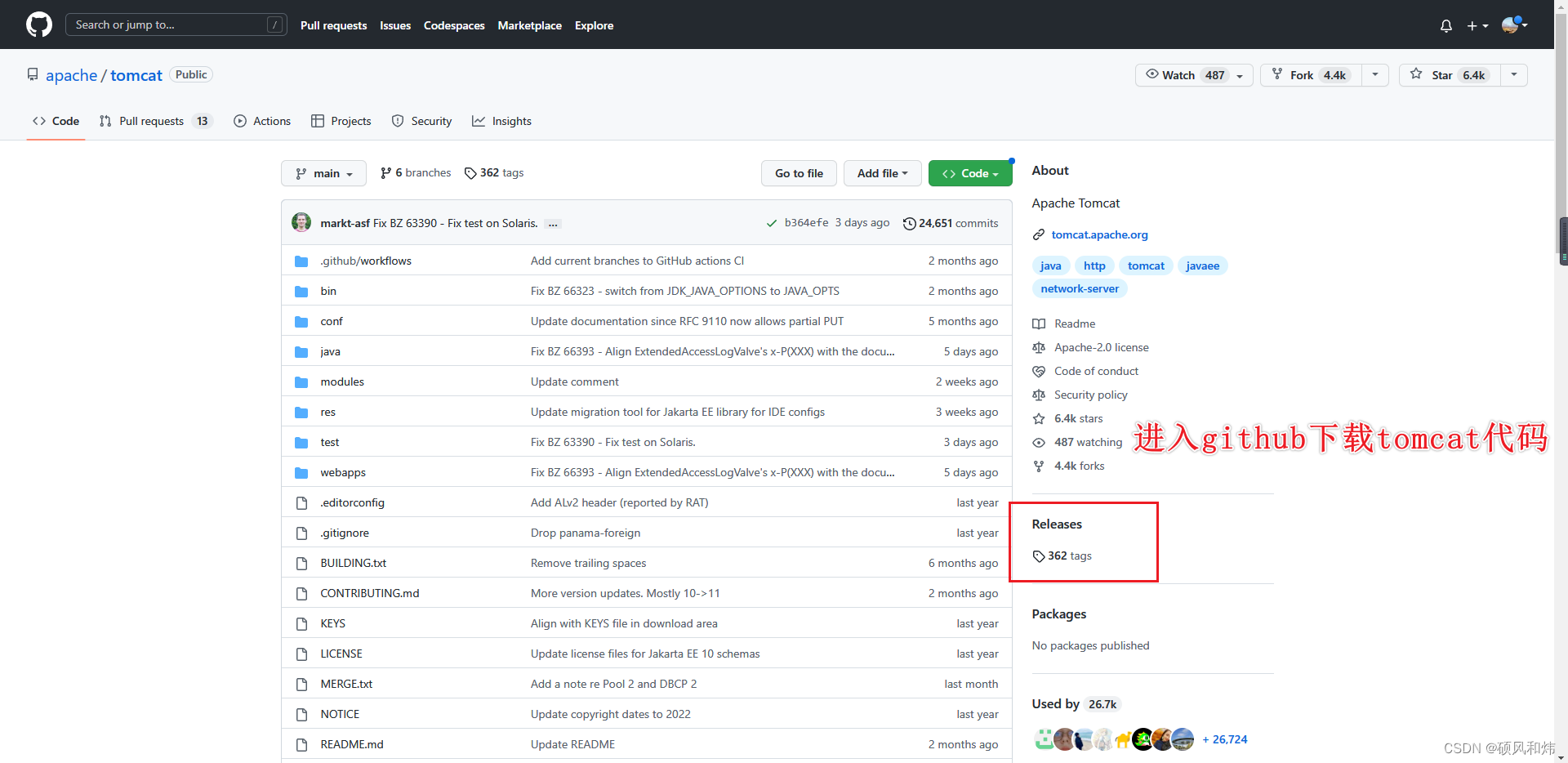Click the CONTRIBUTING.md file icon
The image size is (1568, 763).
(301, 594)
